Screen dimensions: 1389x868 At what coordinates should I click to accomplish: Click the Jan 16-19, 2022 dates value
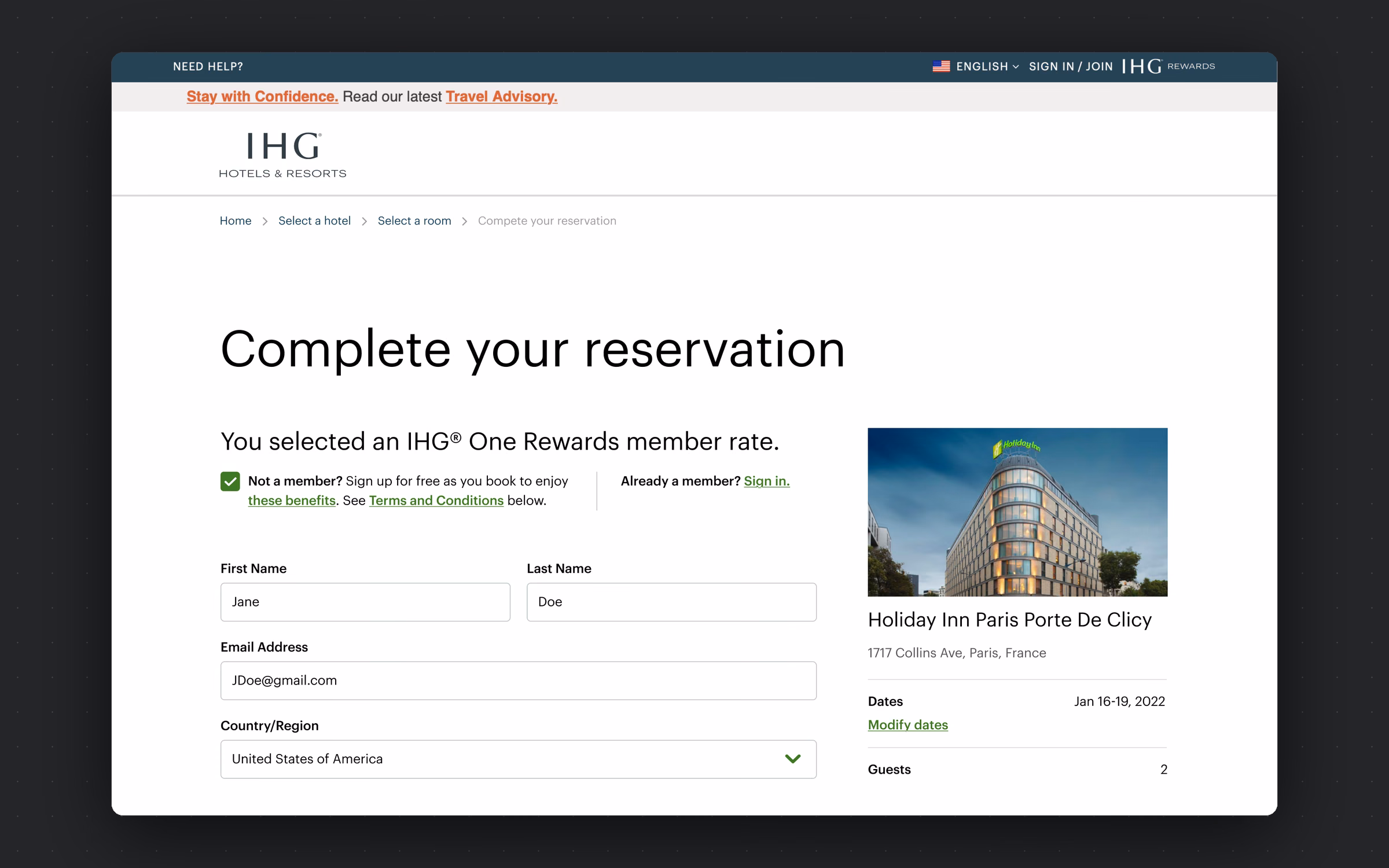coord(1120,701)
